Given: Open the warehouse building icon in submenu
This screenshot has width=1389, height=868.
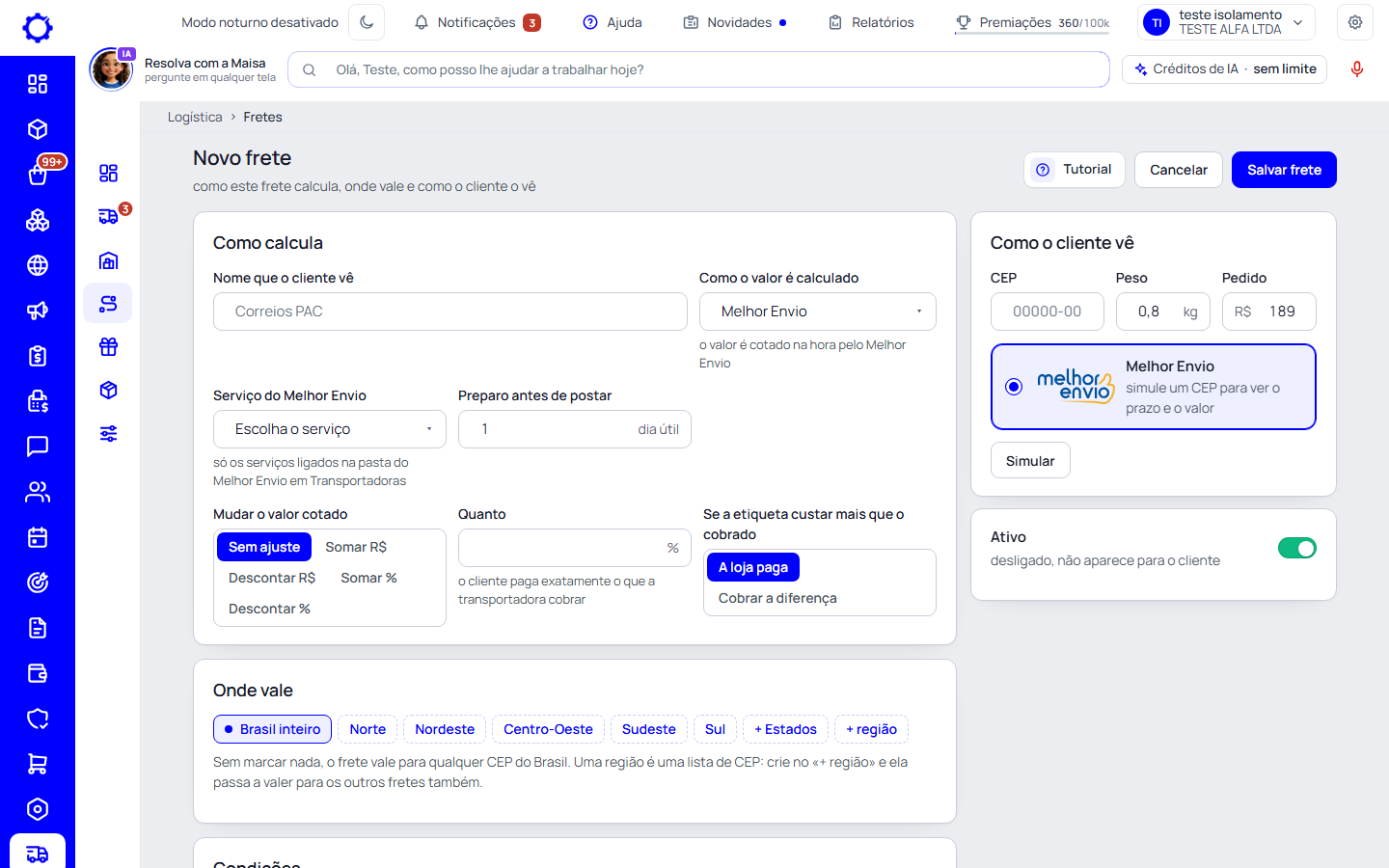Looking at the screenshot, I should pos(109,260).
